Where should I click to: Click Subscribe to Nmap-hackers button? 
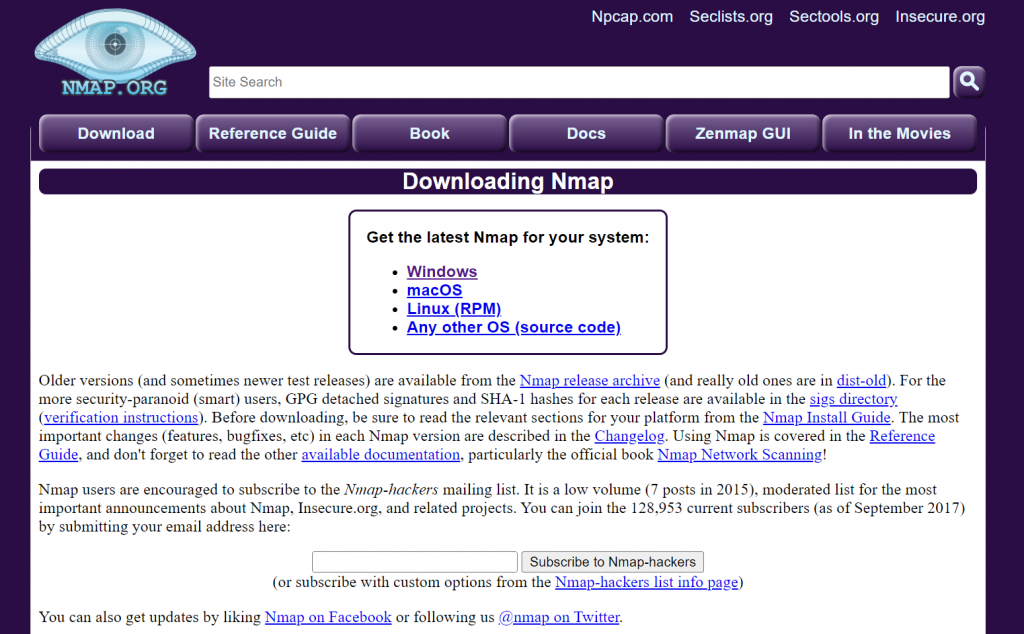(x=613, y=562)
